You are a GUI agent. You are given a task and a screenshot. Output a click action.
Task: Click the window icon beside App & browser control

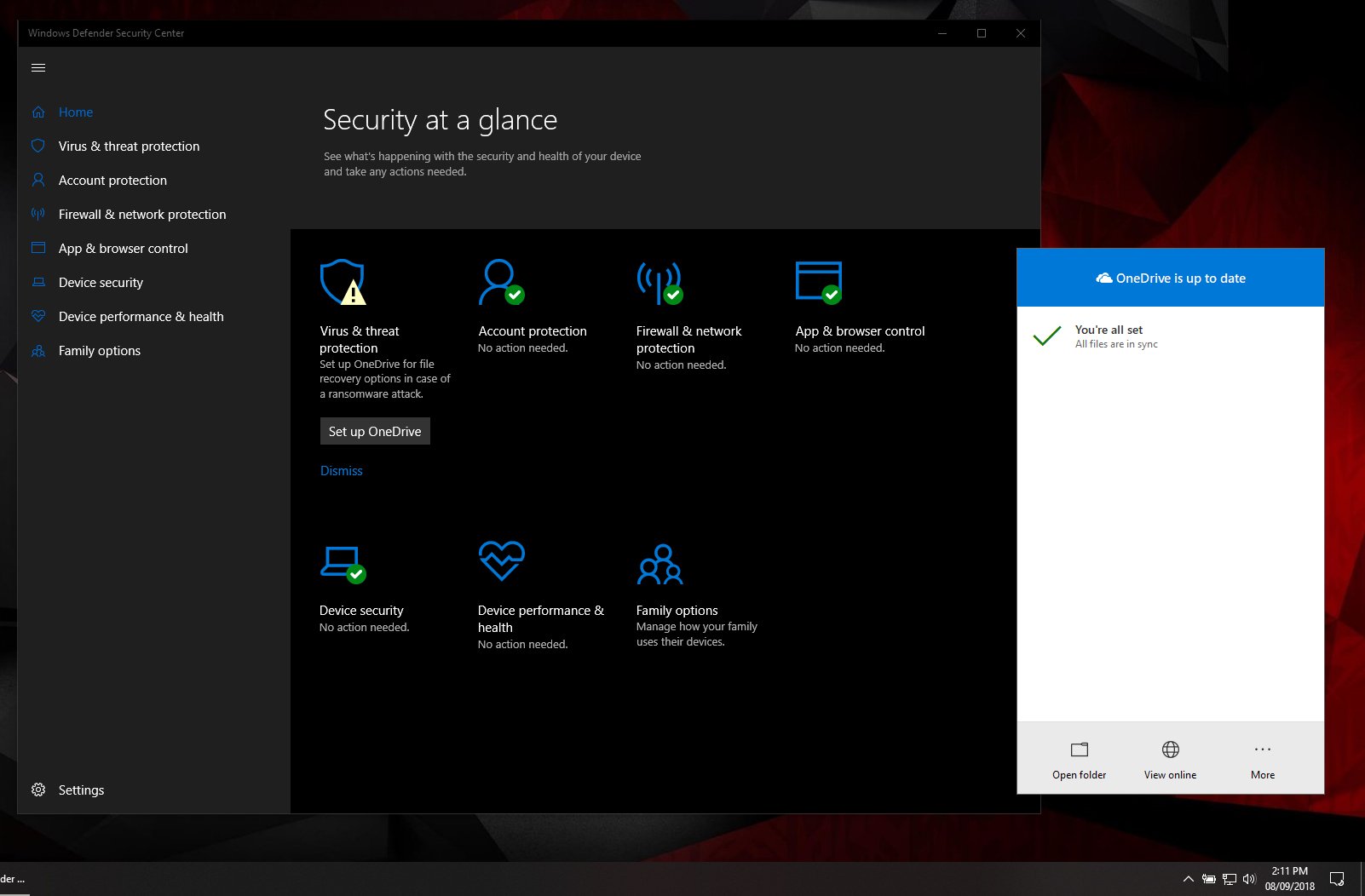tap(38, 249)
